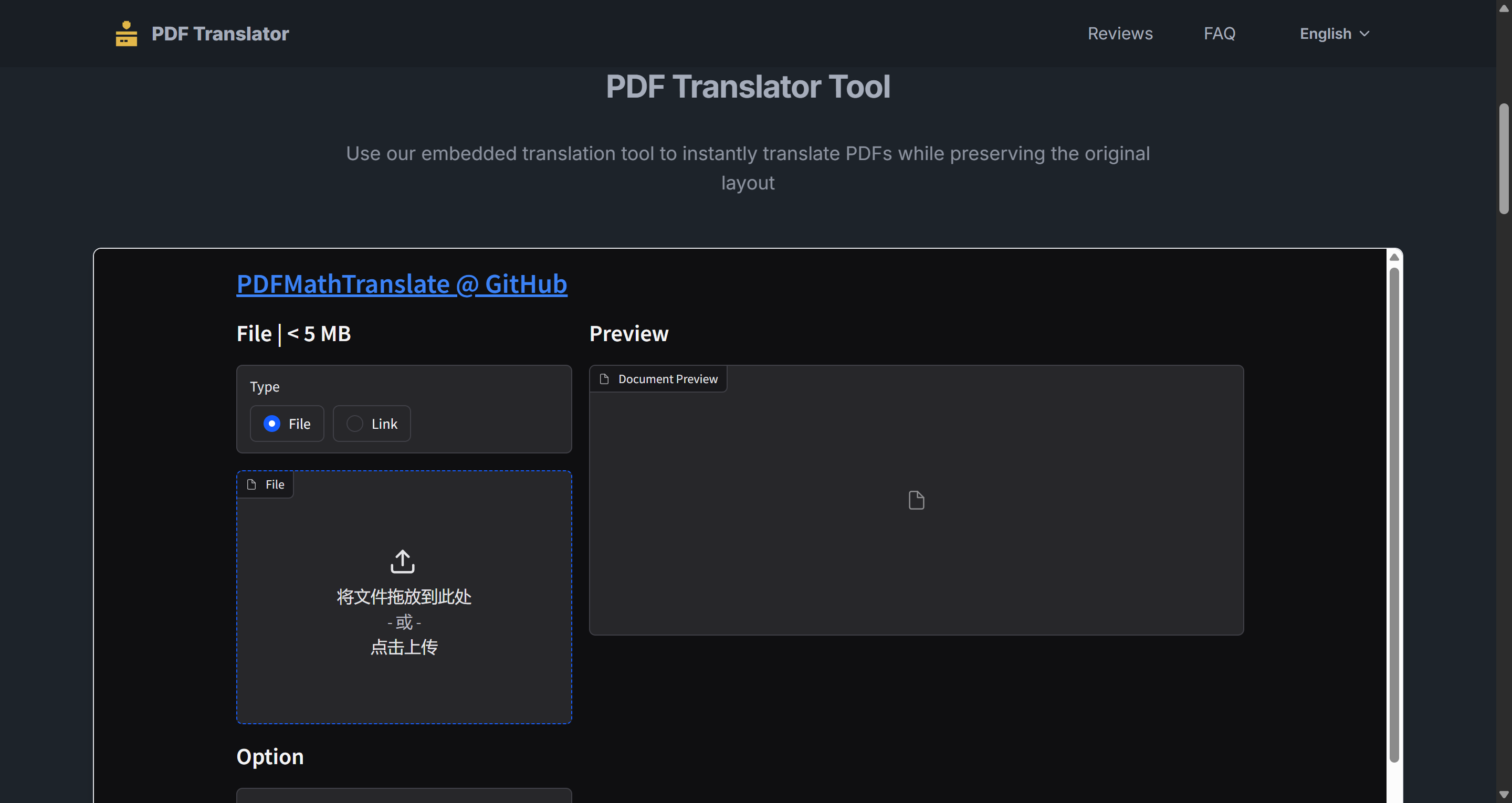This screenshot has width=1512, height=803.
Task: Open the English language dropdown
Action: click(1334, 34)
